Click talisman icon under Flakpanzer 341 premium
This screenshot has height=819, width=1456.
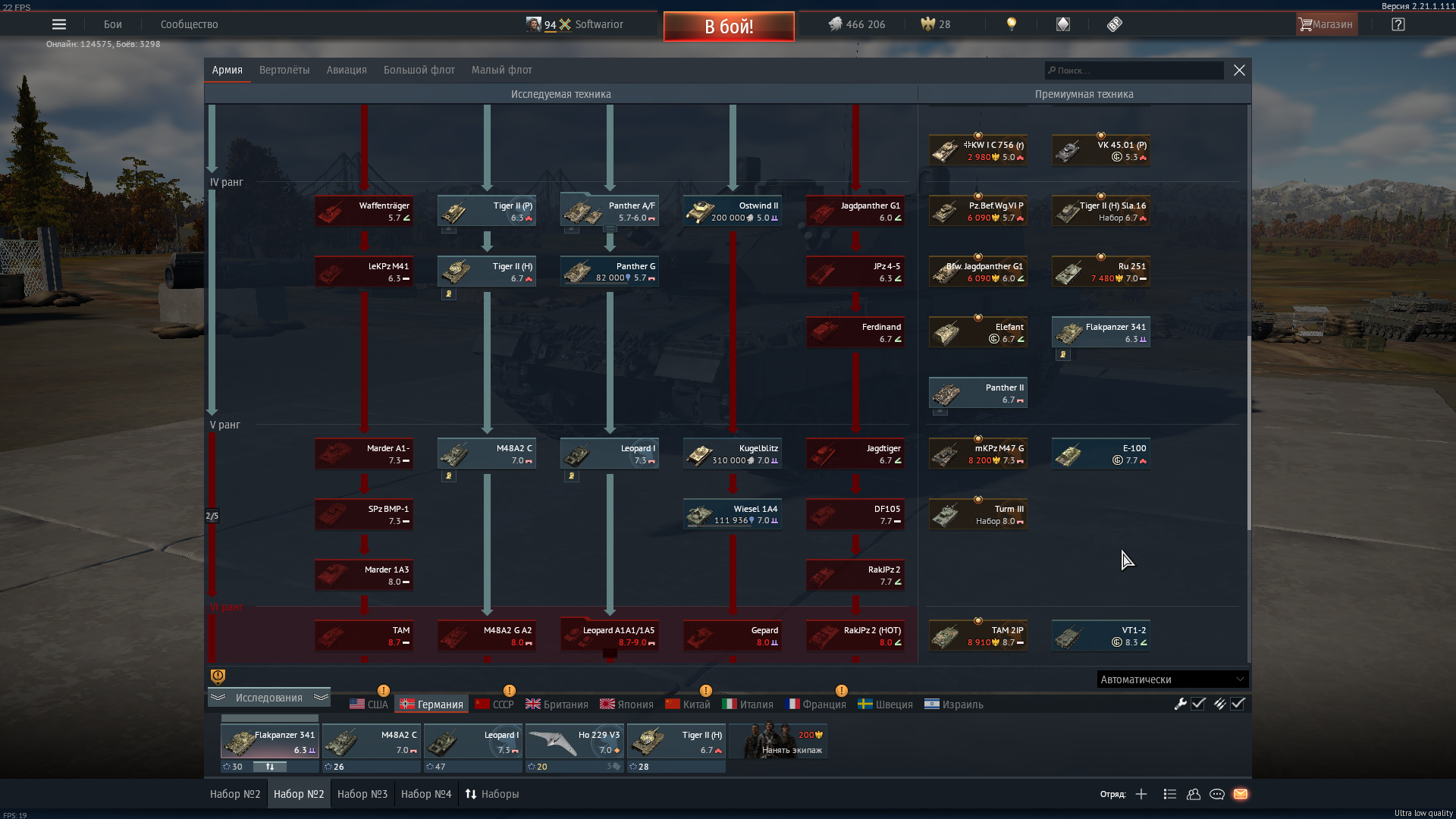[1063, 355]
